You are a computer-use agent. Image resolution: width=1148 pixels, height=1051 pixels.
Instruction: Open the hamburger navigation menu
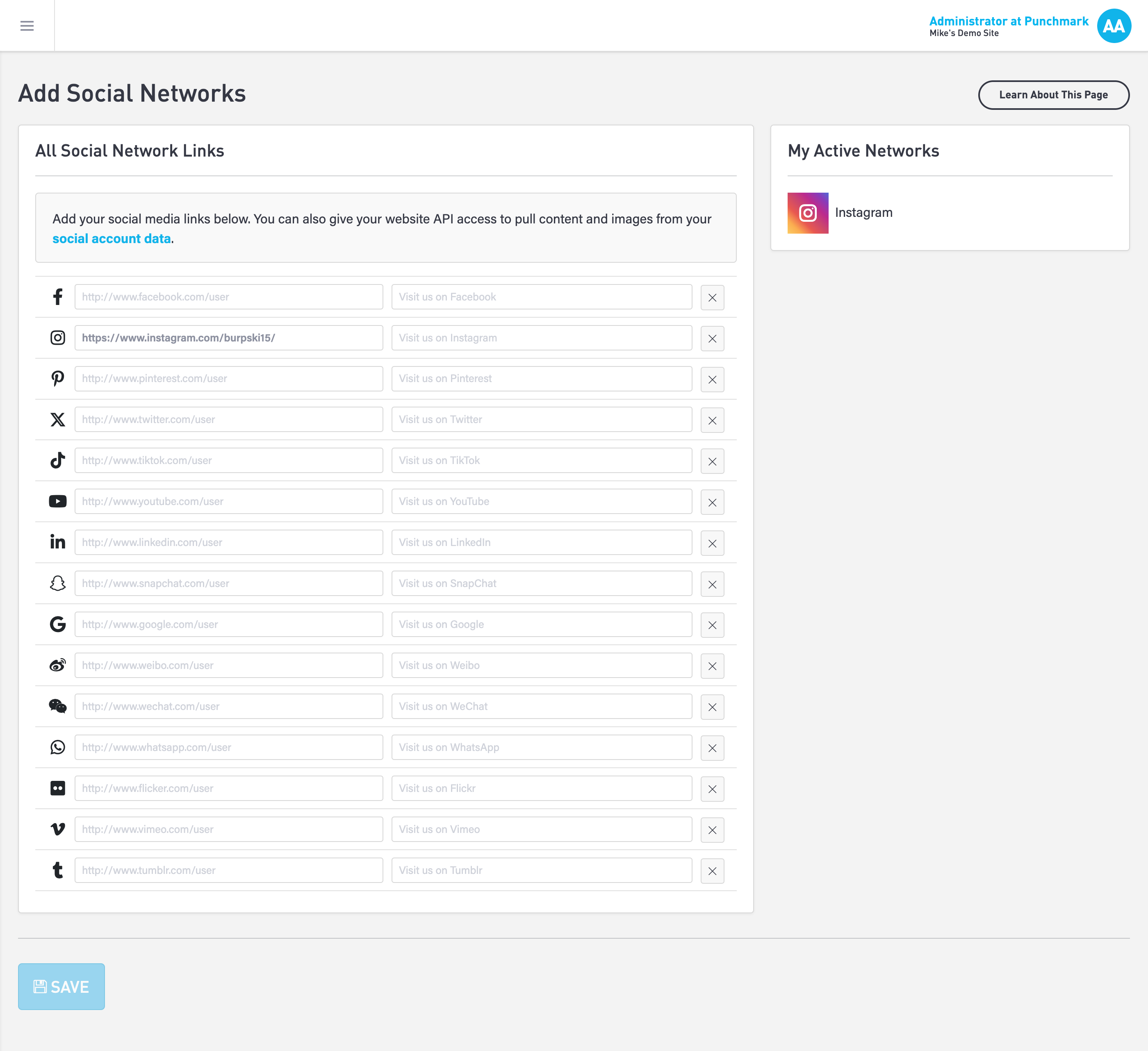tap(27, 26)
